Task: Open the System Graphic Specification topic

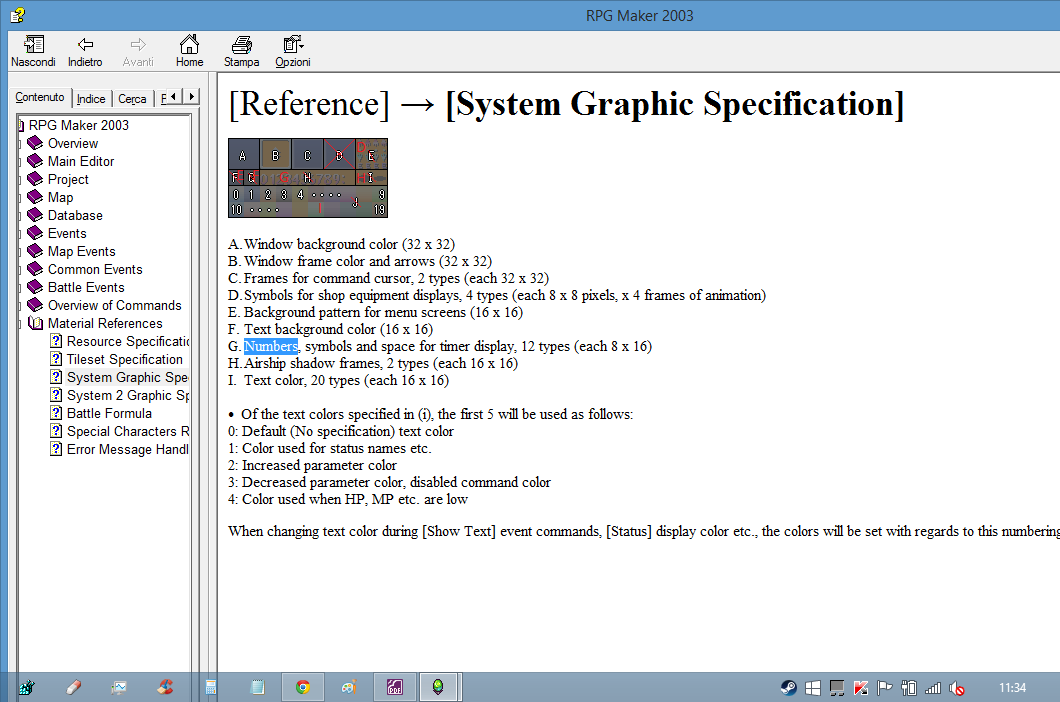Action: click(128, 377)
